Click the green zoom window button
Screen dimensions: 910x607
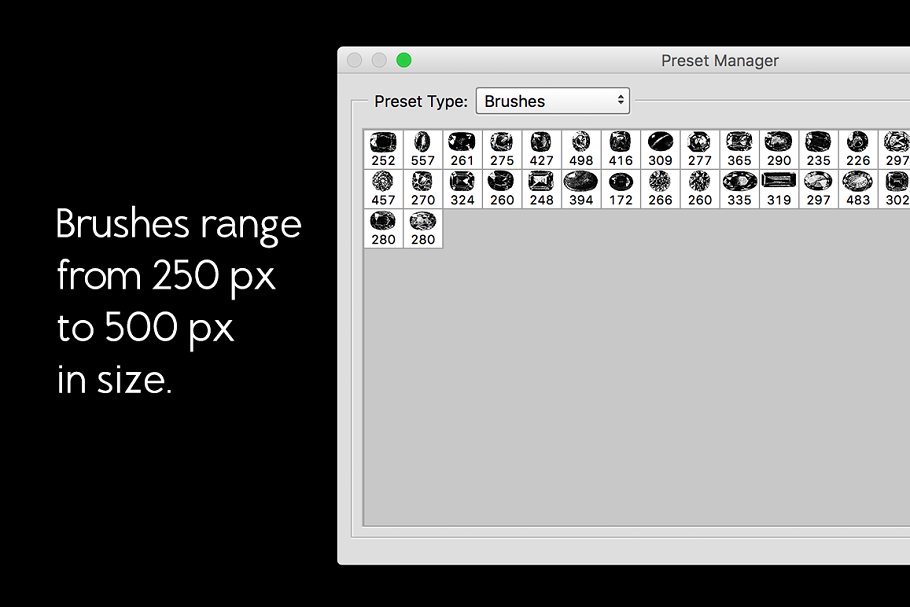404,60
